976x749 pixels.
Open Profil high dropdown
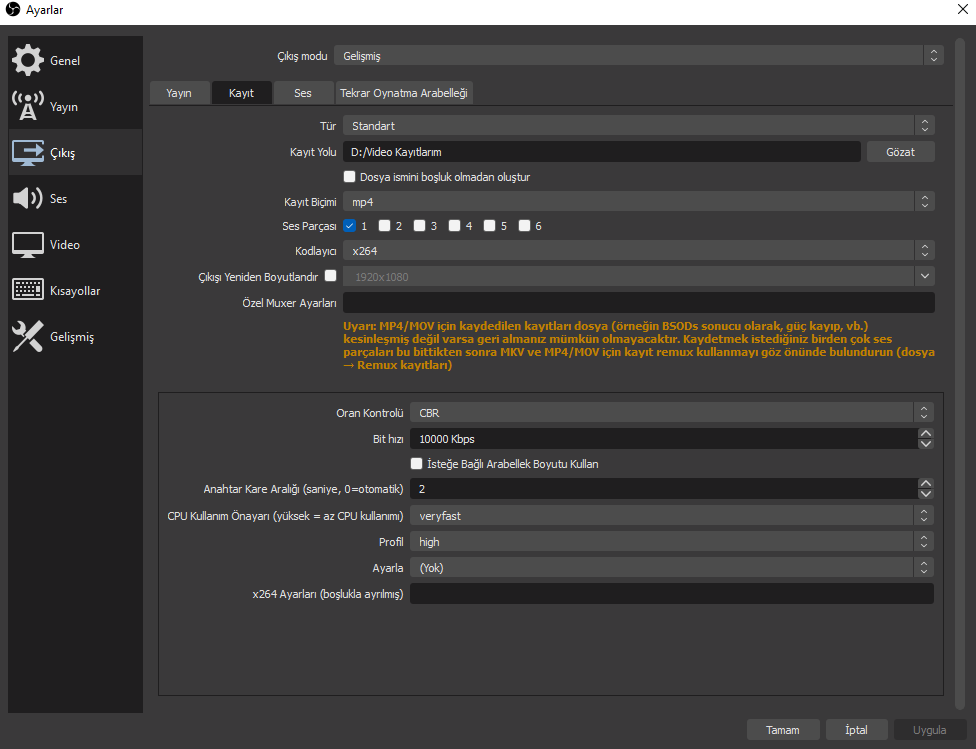[x=672, y=542]
